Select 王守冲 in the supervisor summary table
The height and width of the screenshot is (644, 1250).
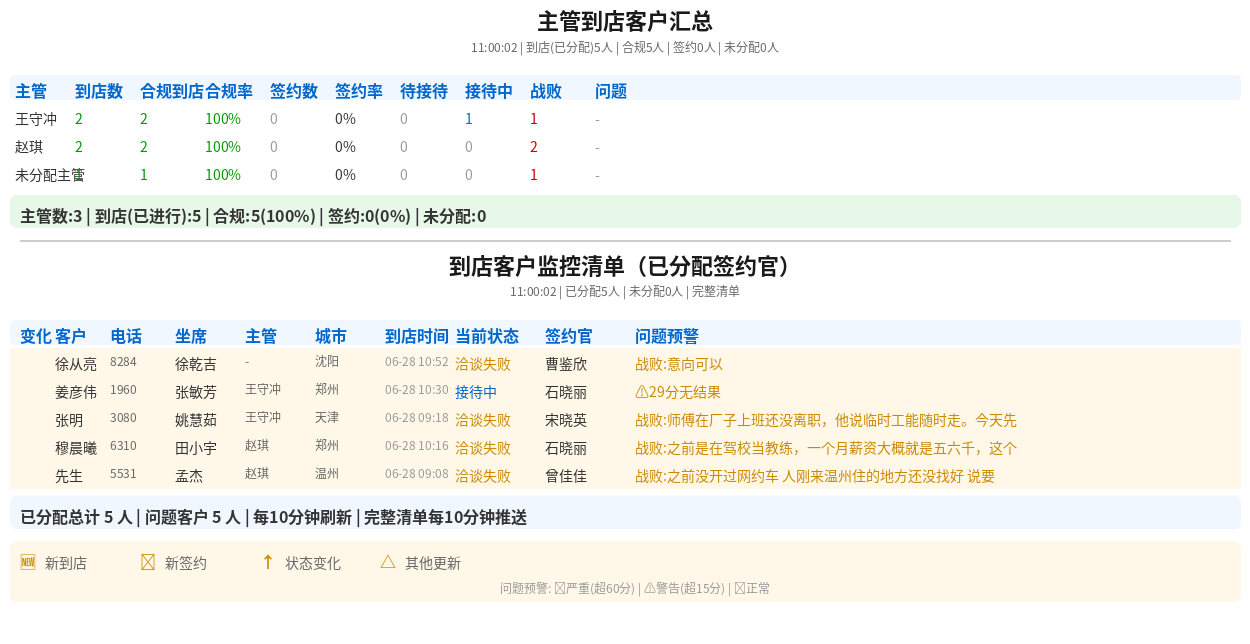[36, 119]
